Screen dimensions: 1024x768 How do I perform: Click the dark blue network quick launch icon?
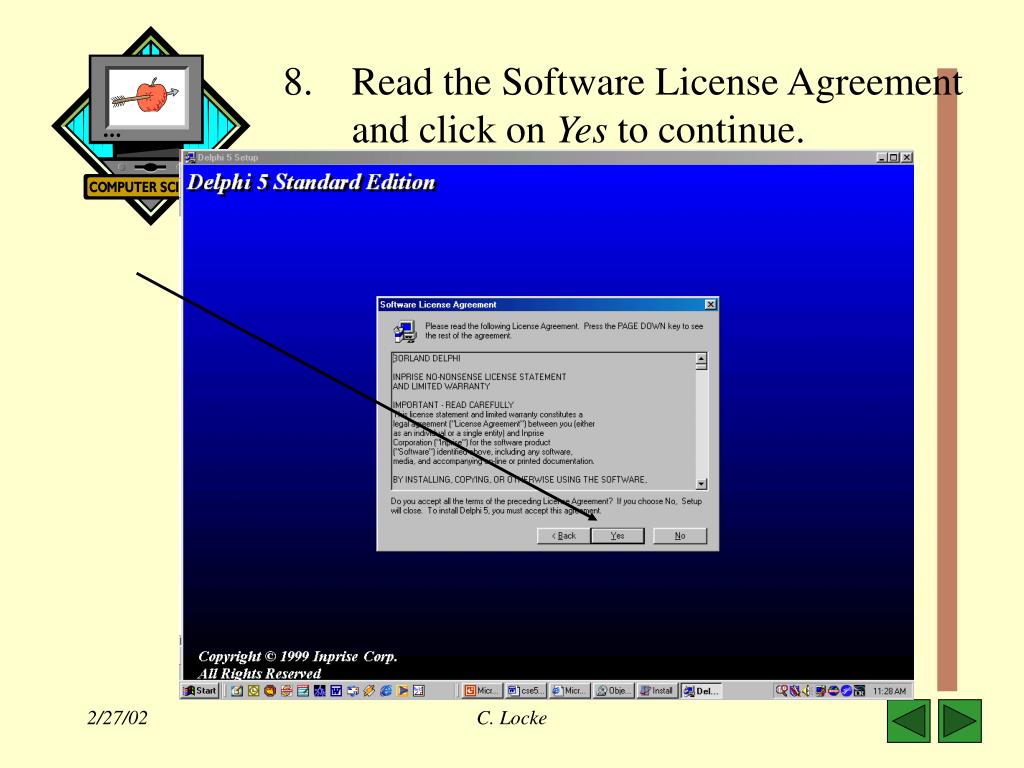click(x=319, y=690)
